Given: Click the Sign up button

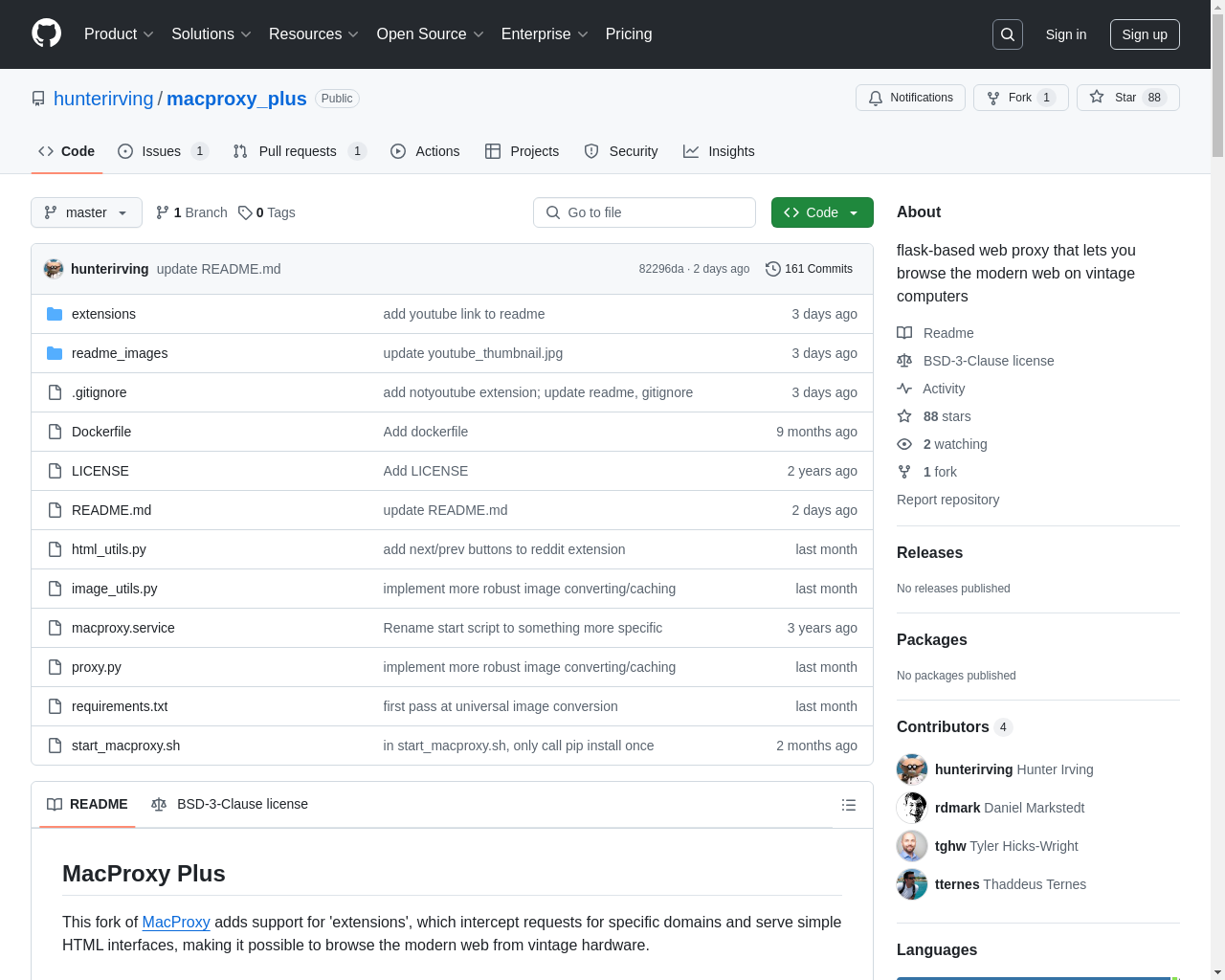Looking at the screenshot, I should click(1145, 34).
